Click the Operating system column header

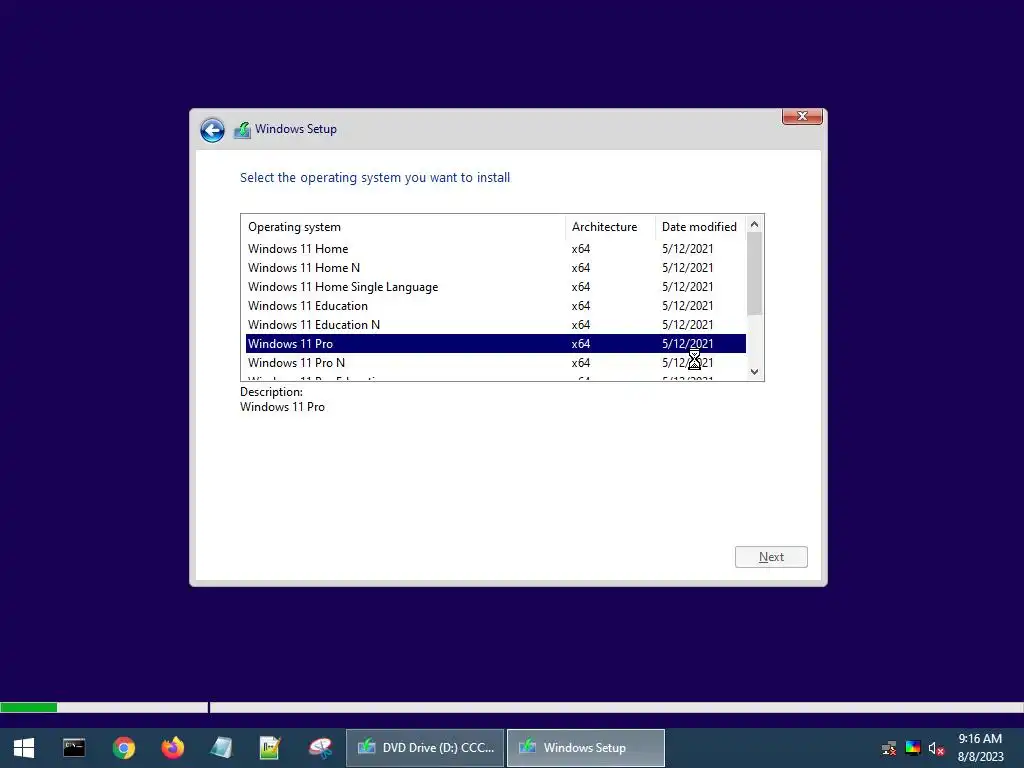(x=403, y=227)
